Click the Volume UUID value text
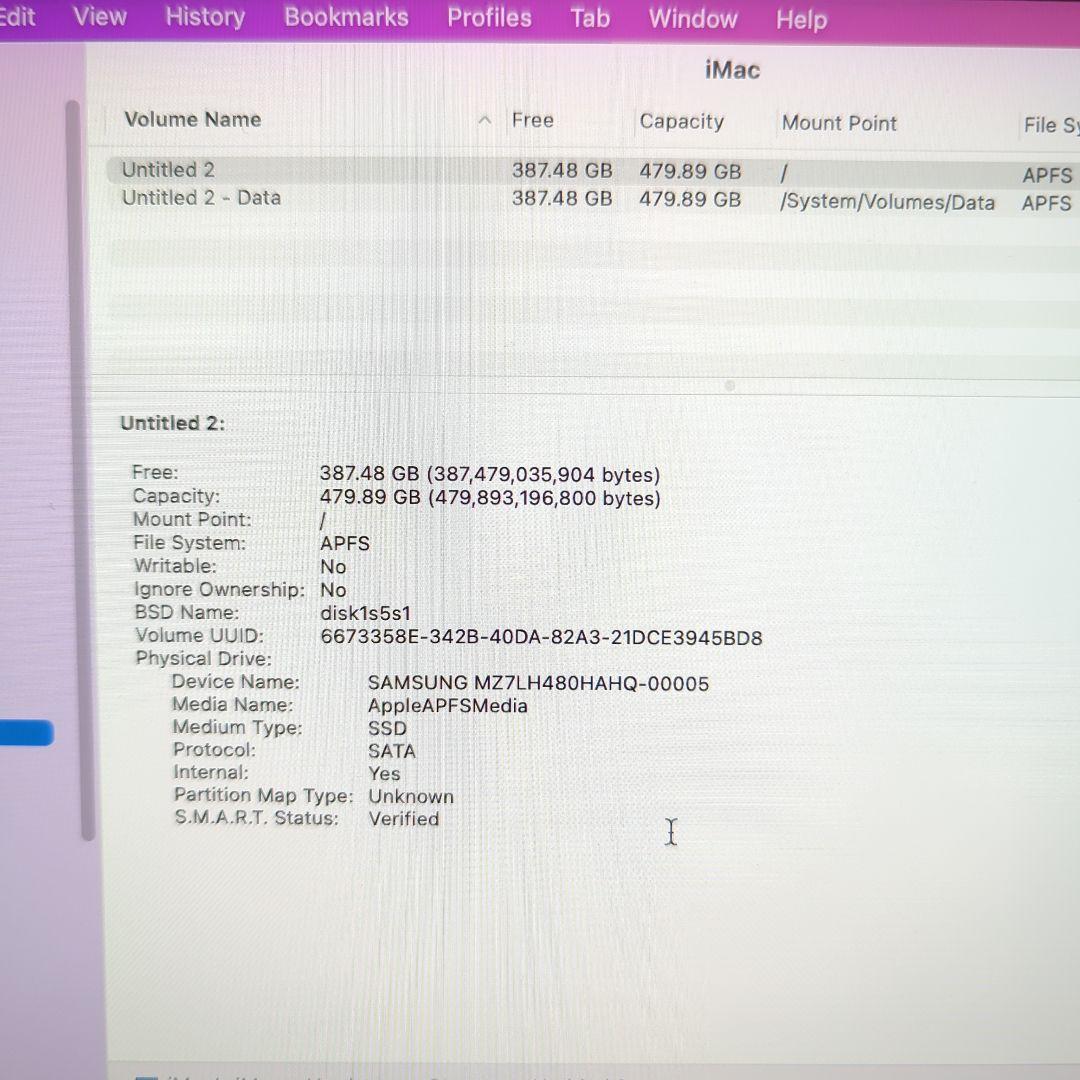This screenshot has width=1080, height=1080. click(542, 636)
